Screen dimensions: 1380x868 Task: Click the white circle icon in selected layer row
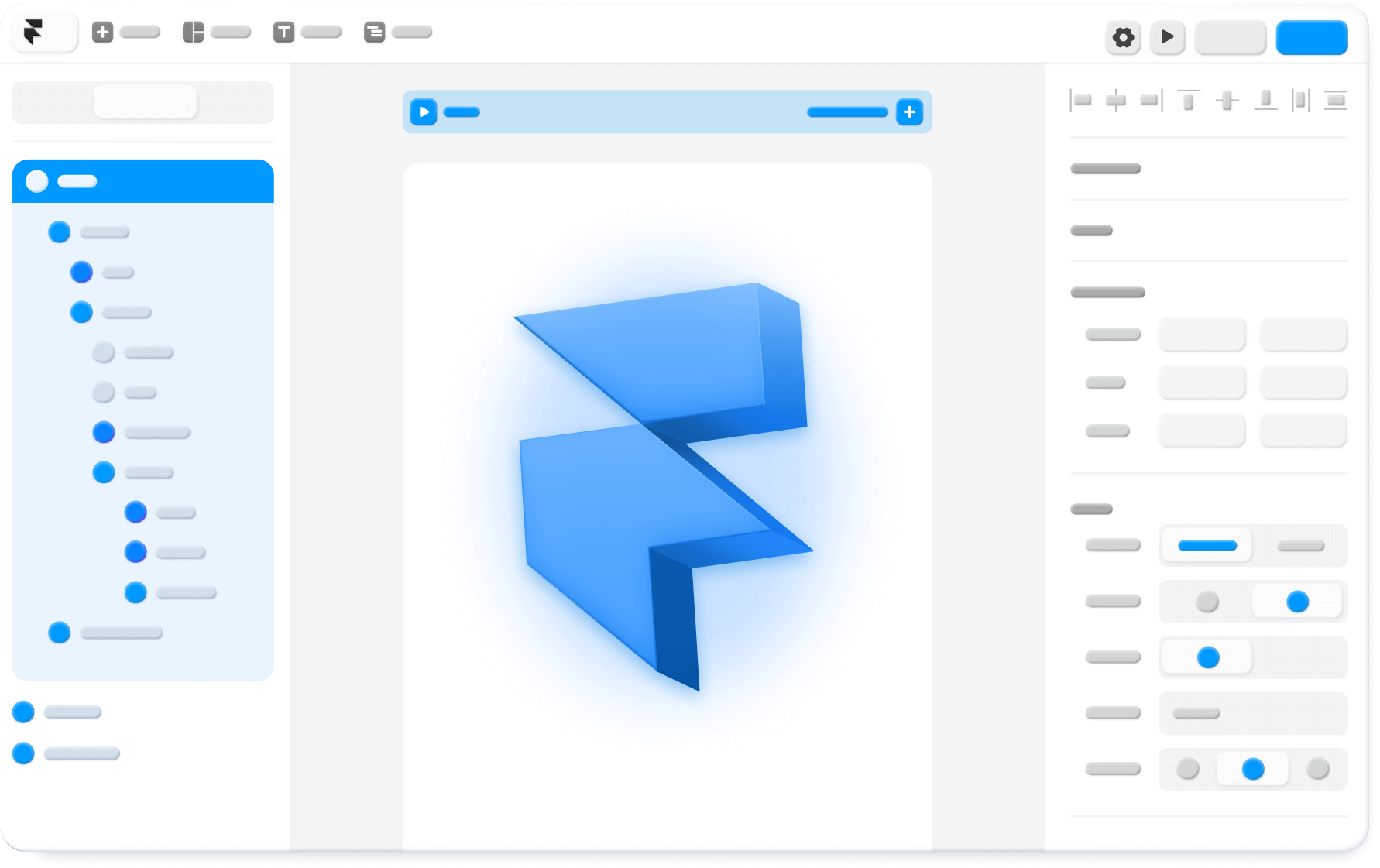37,181
